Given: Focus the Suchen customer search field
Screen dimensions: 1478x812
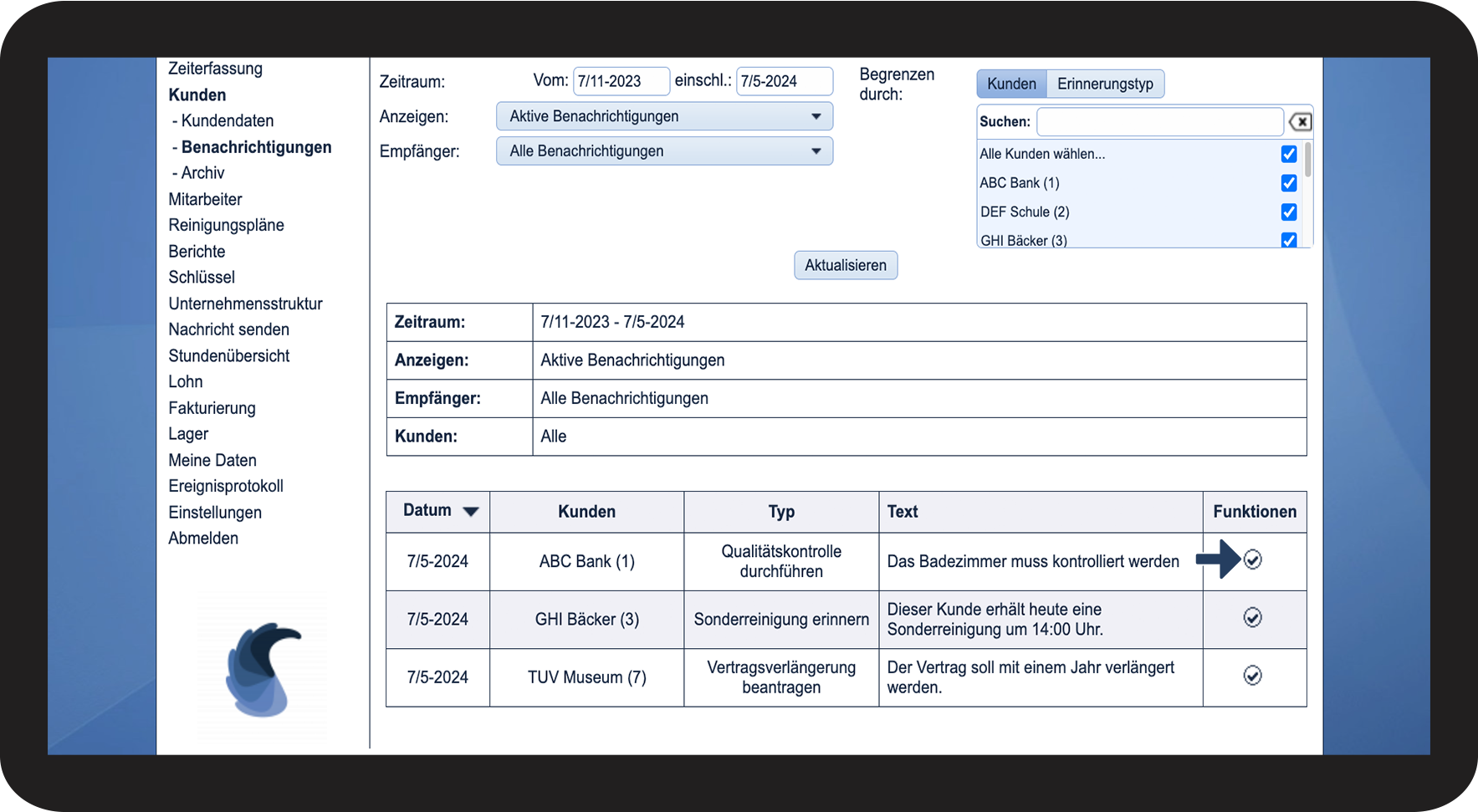Looking at the screenshot, I should coord(1159,122).
